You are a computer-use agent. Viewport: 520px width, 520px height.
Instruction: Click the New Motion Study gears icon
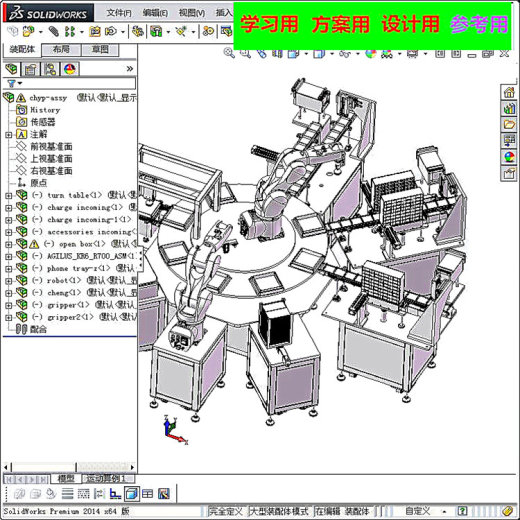pyautogui.click(x=208, y=32)
